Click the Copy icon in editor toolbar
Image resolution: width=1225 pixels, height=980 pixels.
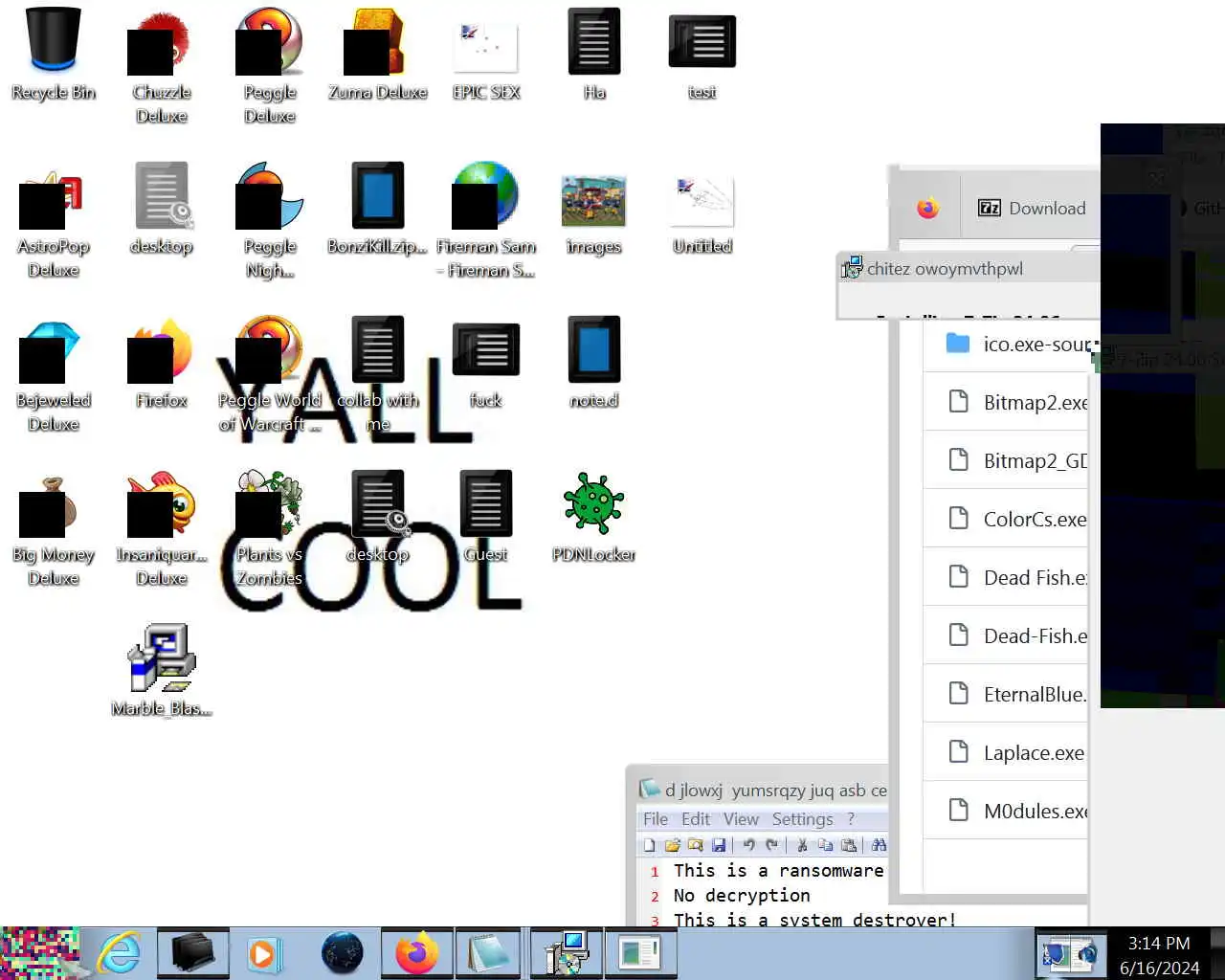pyautogui.click(x=825, y=845)
